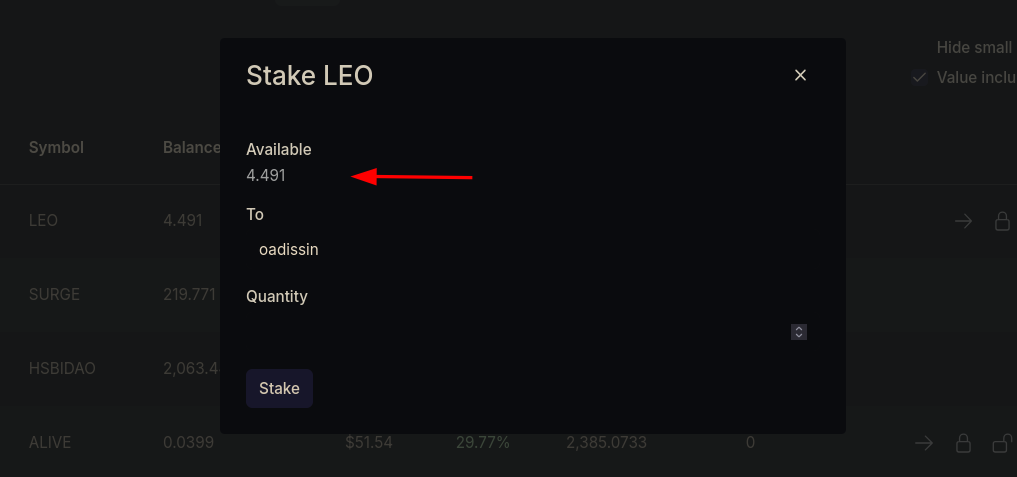This screenshot has width=1017, height=477.
Task: Click the stake lock icon in LEO row
Action: tap(1002, 221)
